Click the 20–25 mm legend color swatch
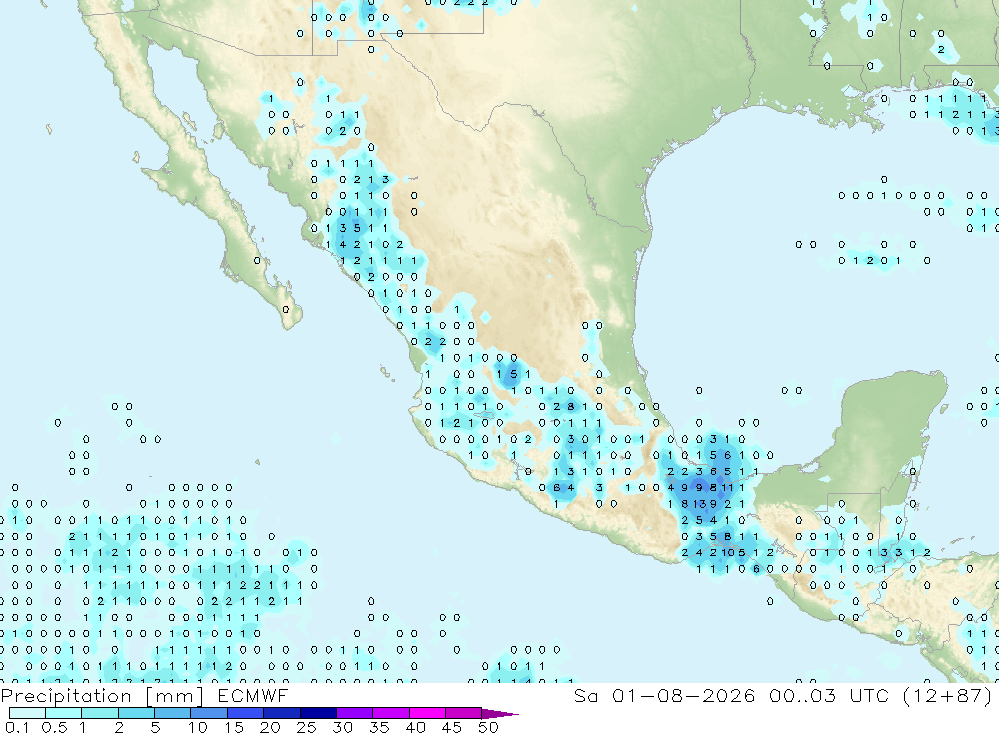The image size is (1000, 733). click(281, 713)
